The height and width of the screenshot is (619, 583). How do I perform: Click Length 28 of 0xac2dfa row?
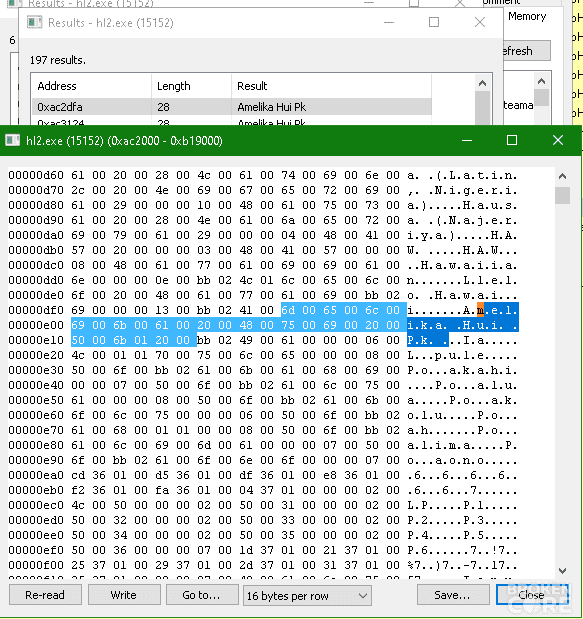pyautogui.click(x=163, y=107)
